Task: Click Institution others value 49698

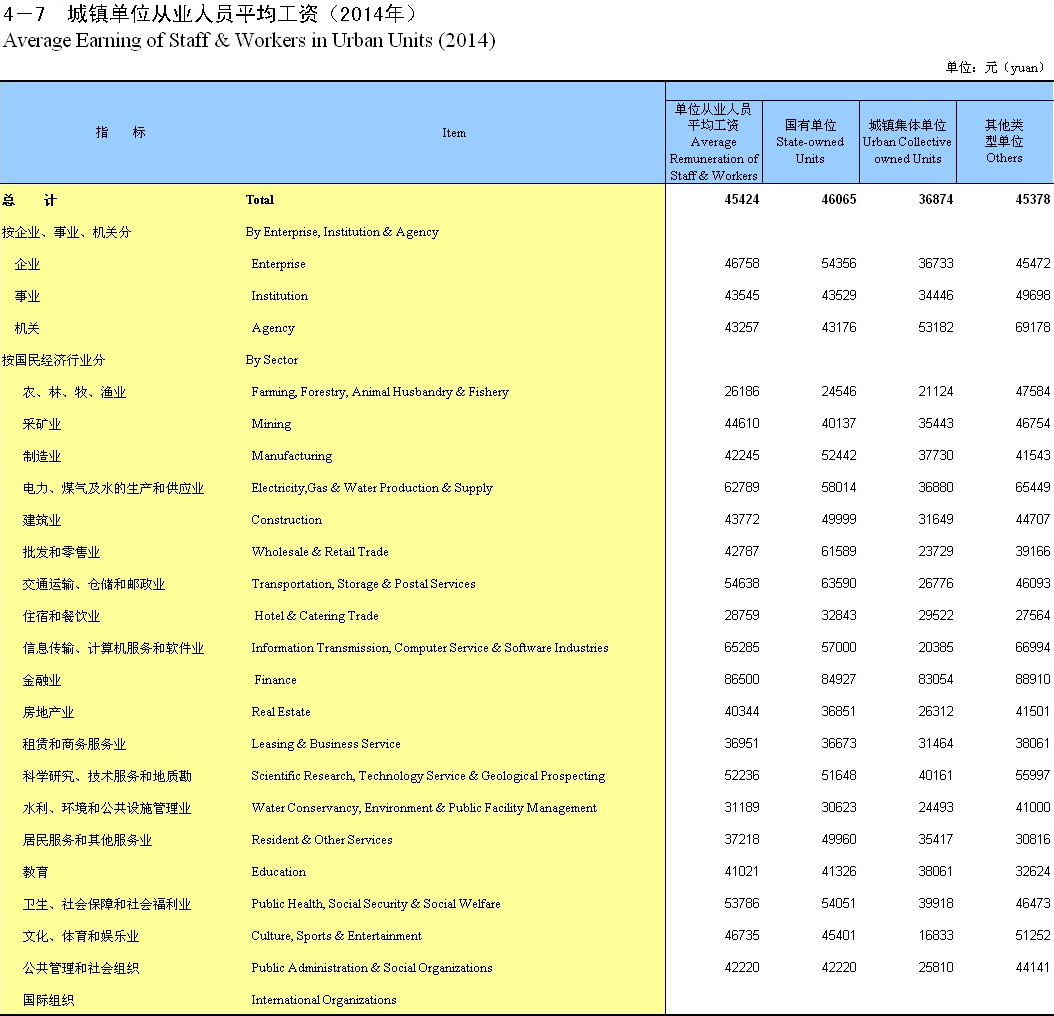Action: click(x=1032, y=295)
